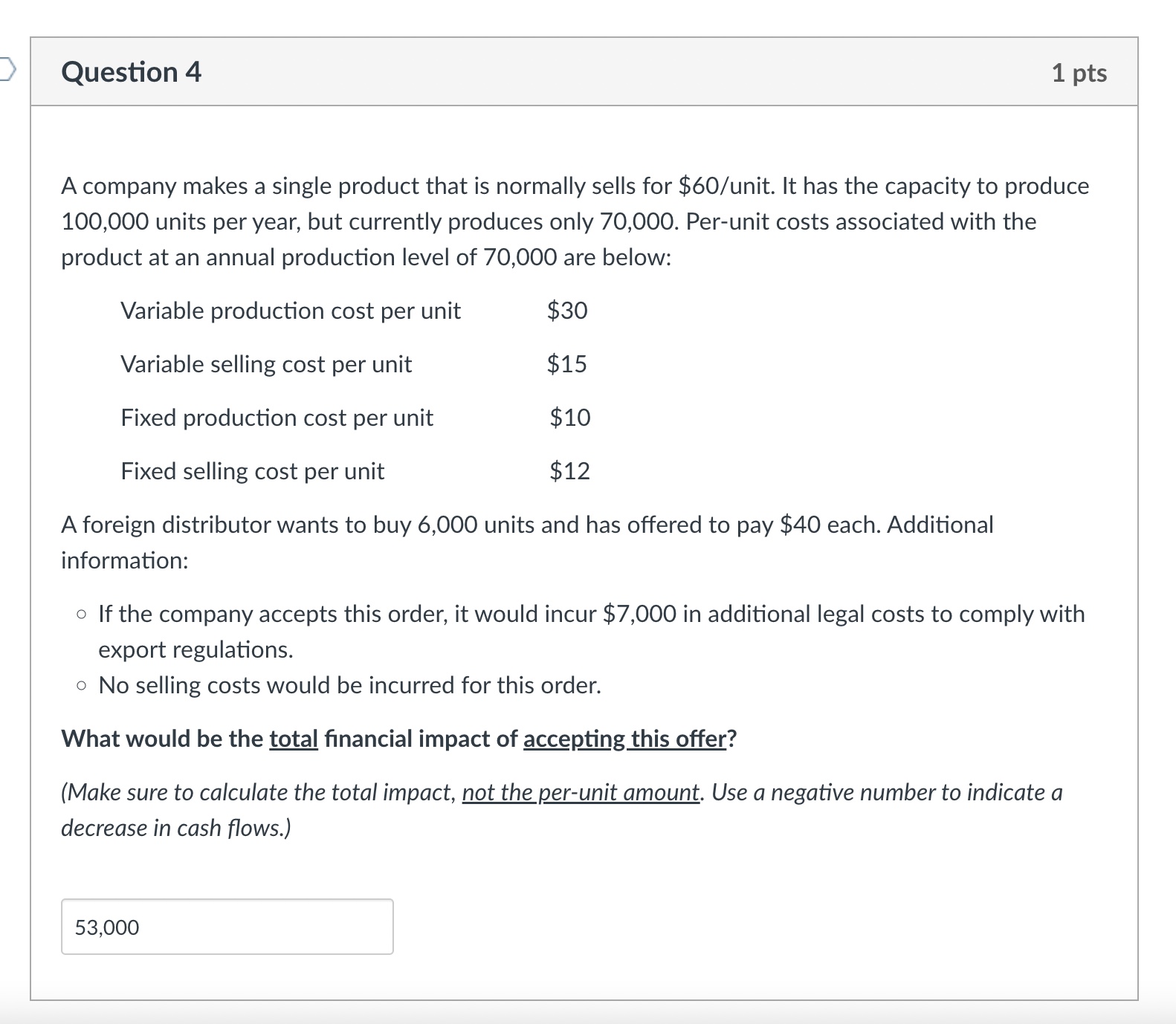Click the $15 value
Screen dimensions: 1176x1024
tap(566, 364)
